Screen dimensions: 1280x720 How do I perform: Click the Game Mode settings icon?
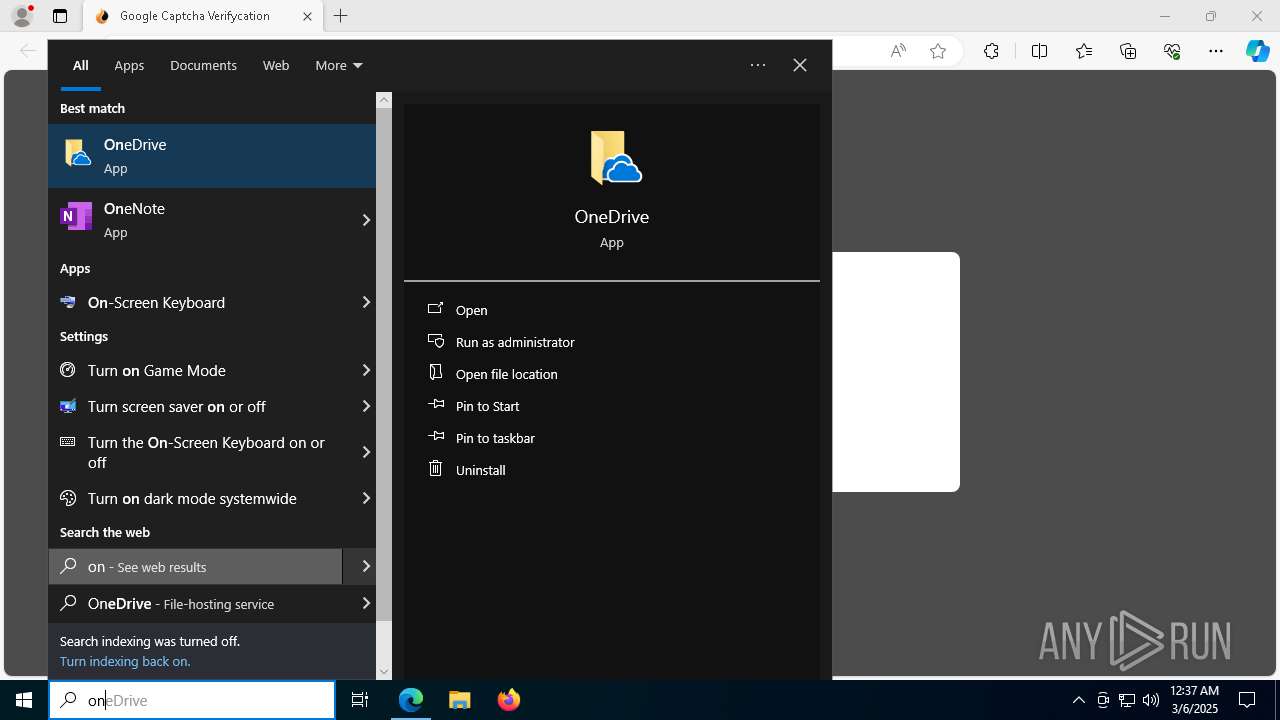coord(68,370)
